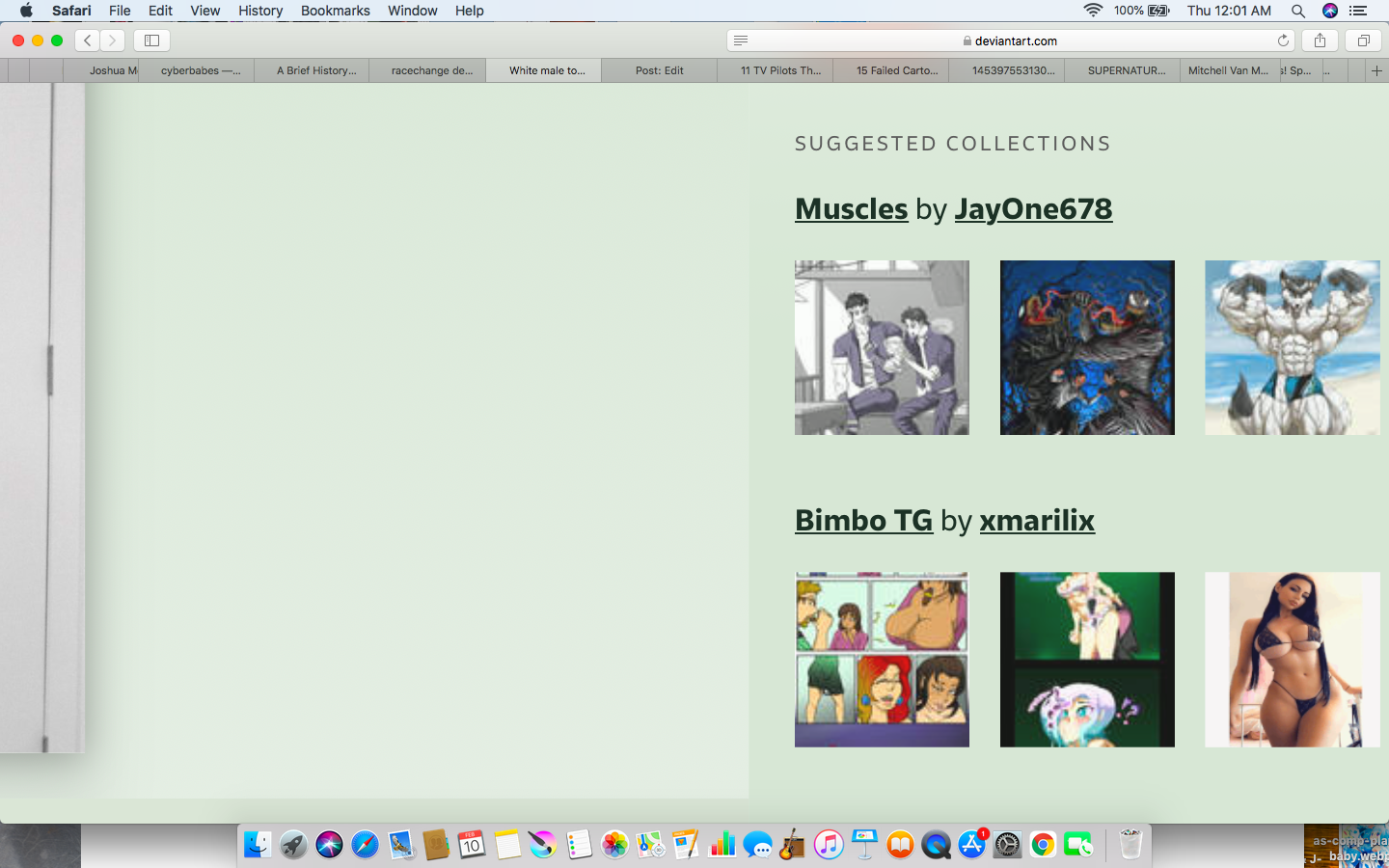The image size is (1389, 868).
Task: Open the 'Bimbo TG' collection link
Action: (863, 520)
